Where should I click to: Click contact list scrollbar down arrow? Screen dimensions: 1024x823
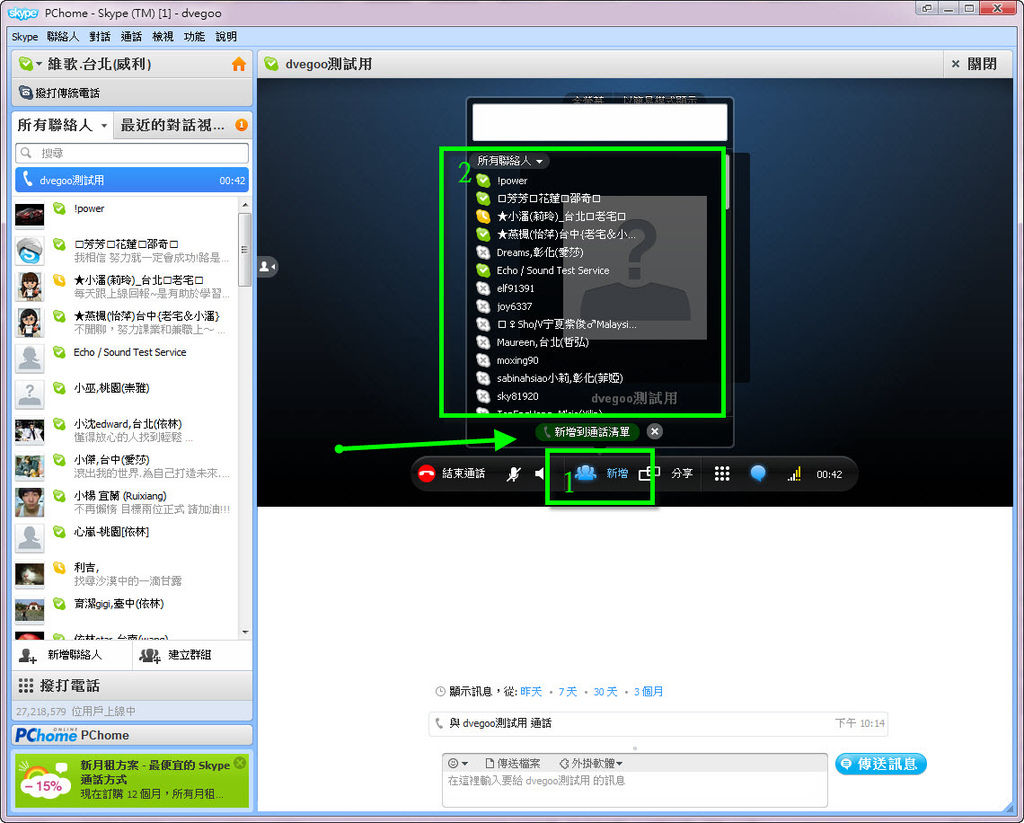(245, 632)
